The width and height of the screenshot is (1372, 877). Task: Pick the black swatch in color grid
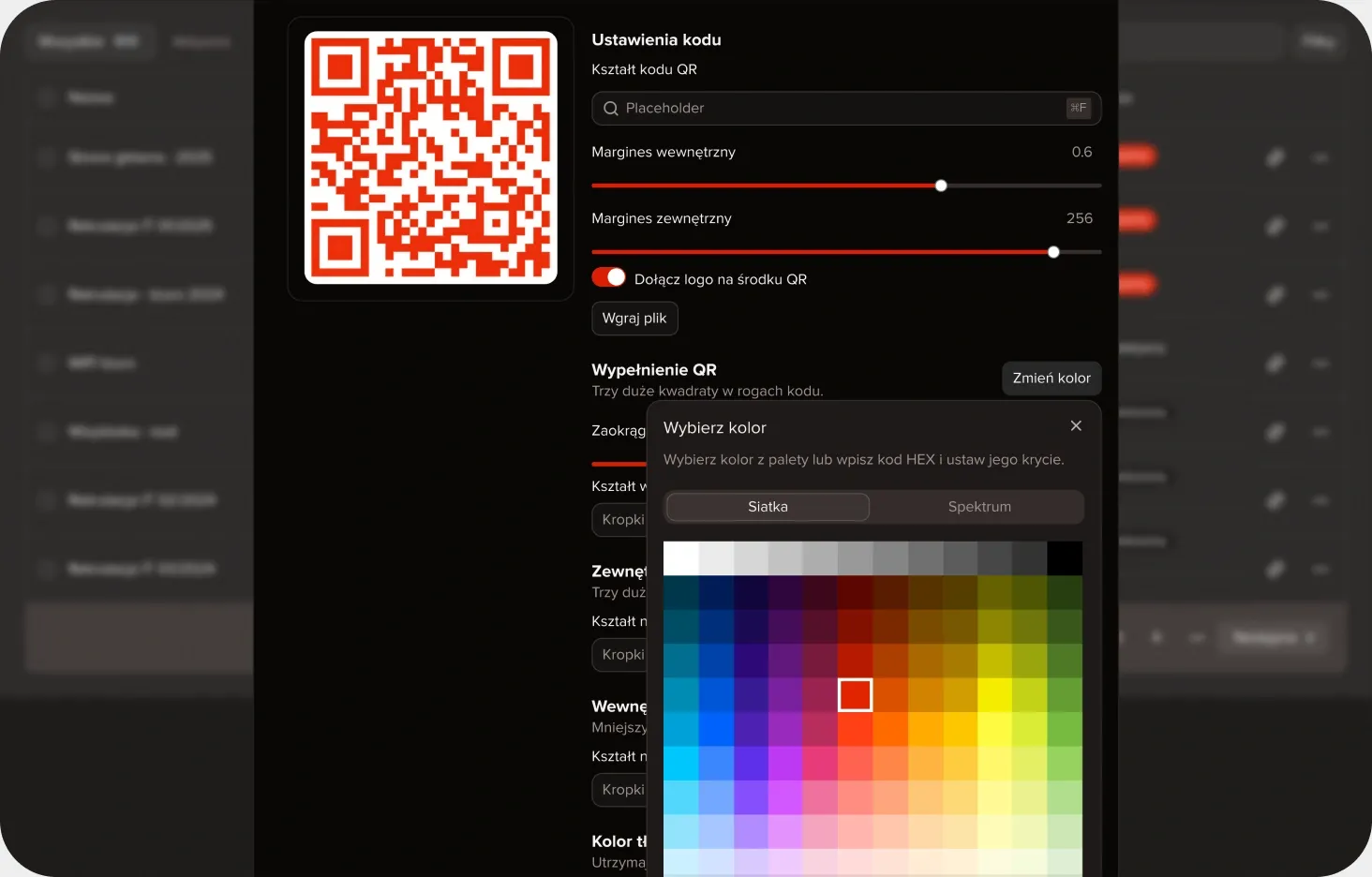click(1065, 558)
